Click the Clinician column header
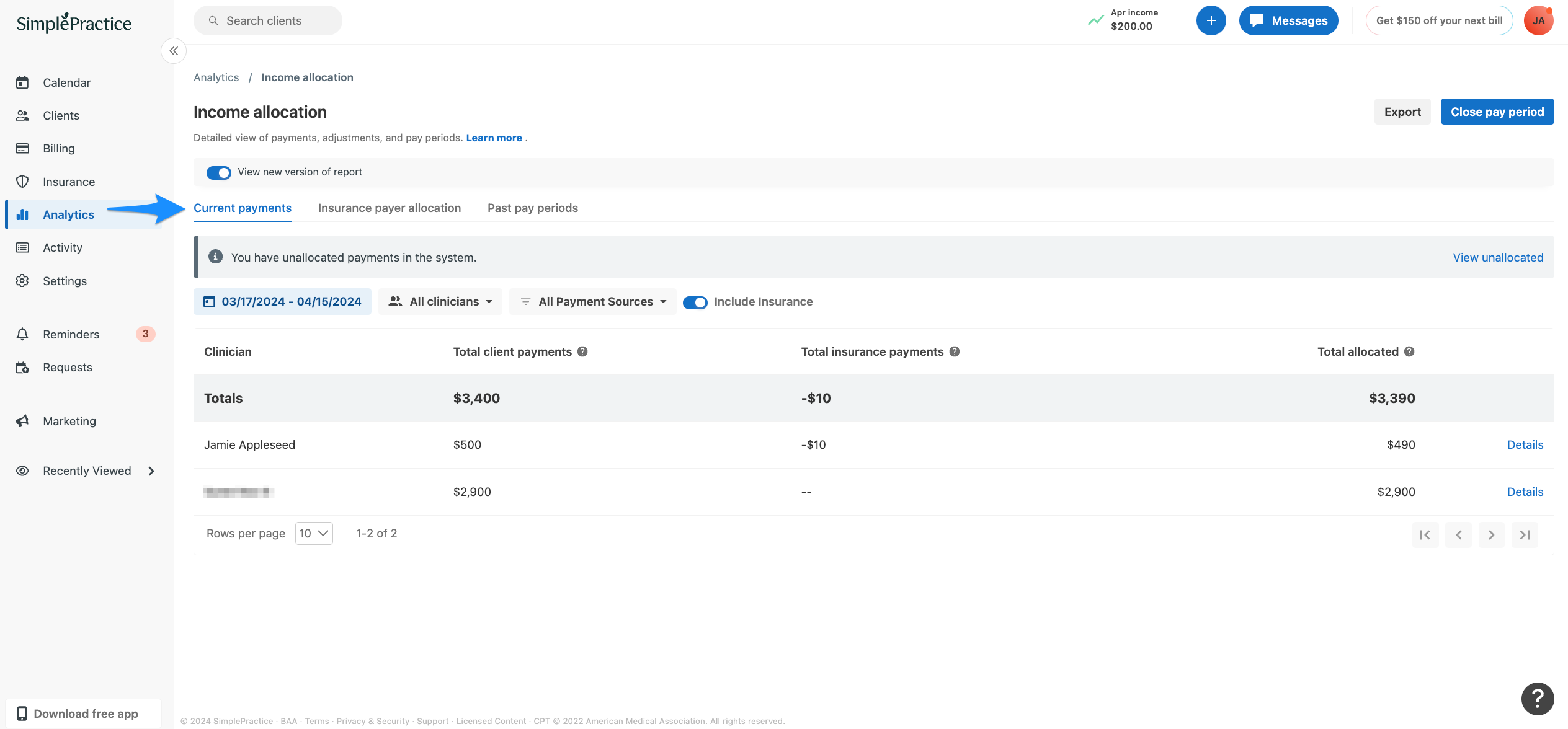The width and height of the screenshot is (1568, 729). [228, 351]
